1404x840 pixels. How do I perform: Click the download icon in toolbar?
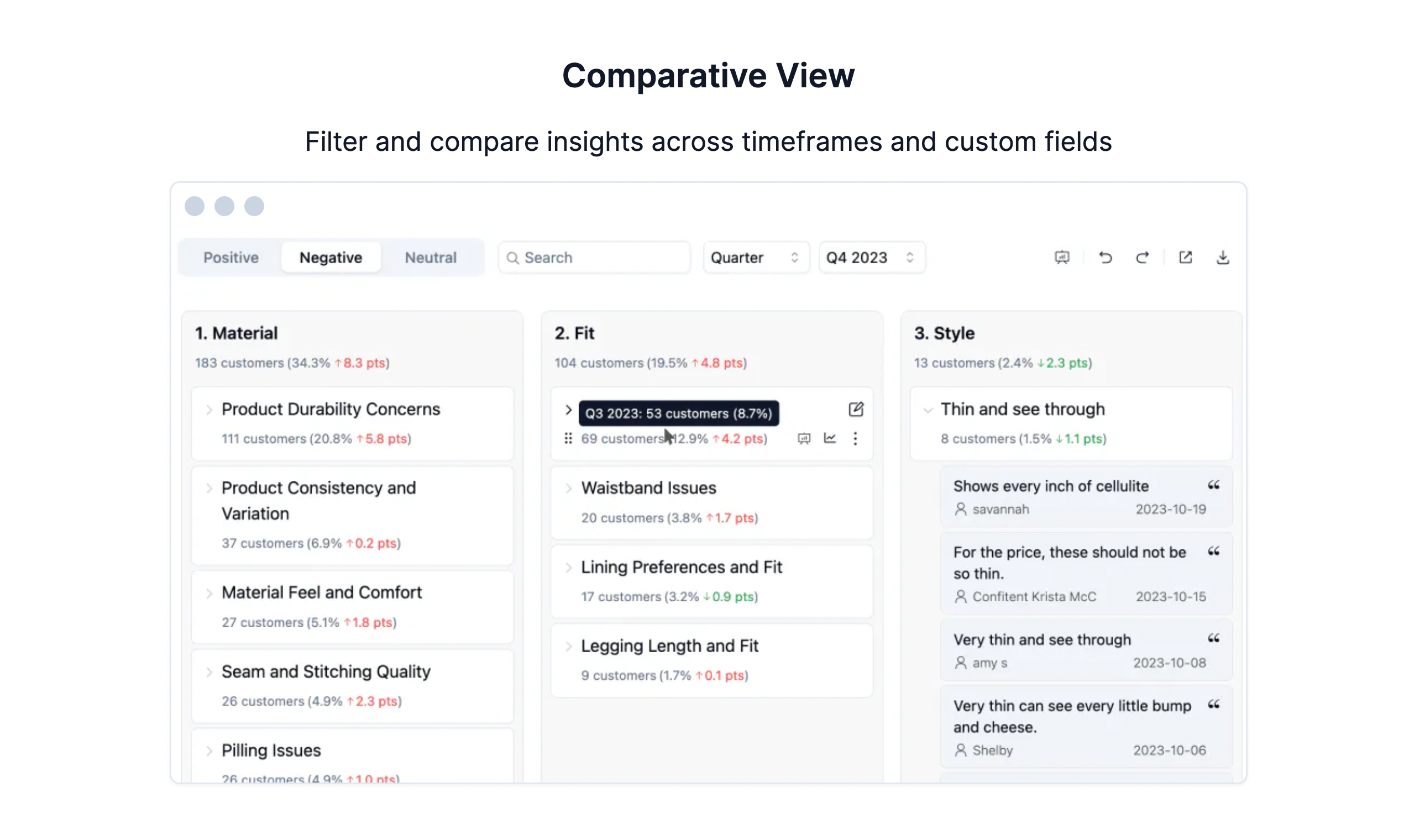click(1222, 258)
